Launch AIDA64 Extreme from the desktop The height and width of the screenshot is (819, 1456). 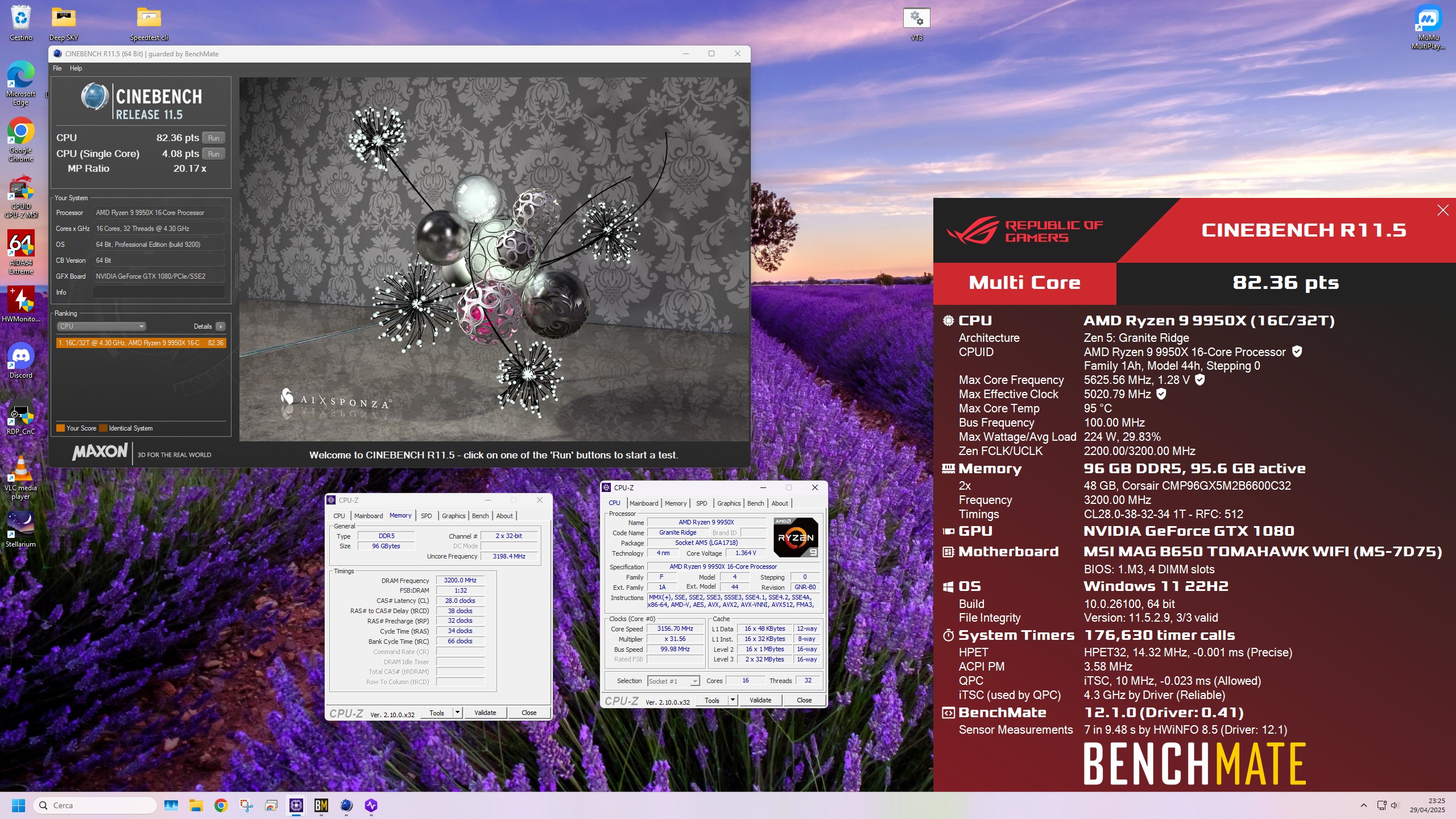[21, 252]
